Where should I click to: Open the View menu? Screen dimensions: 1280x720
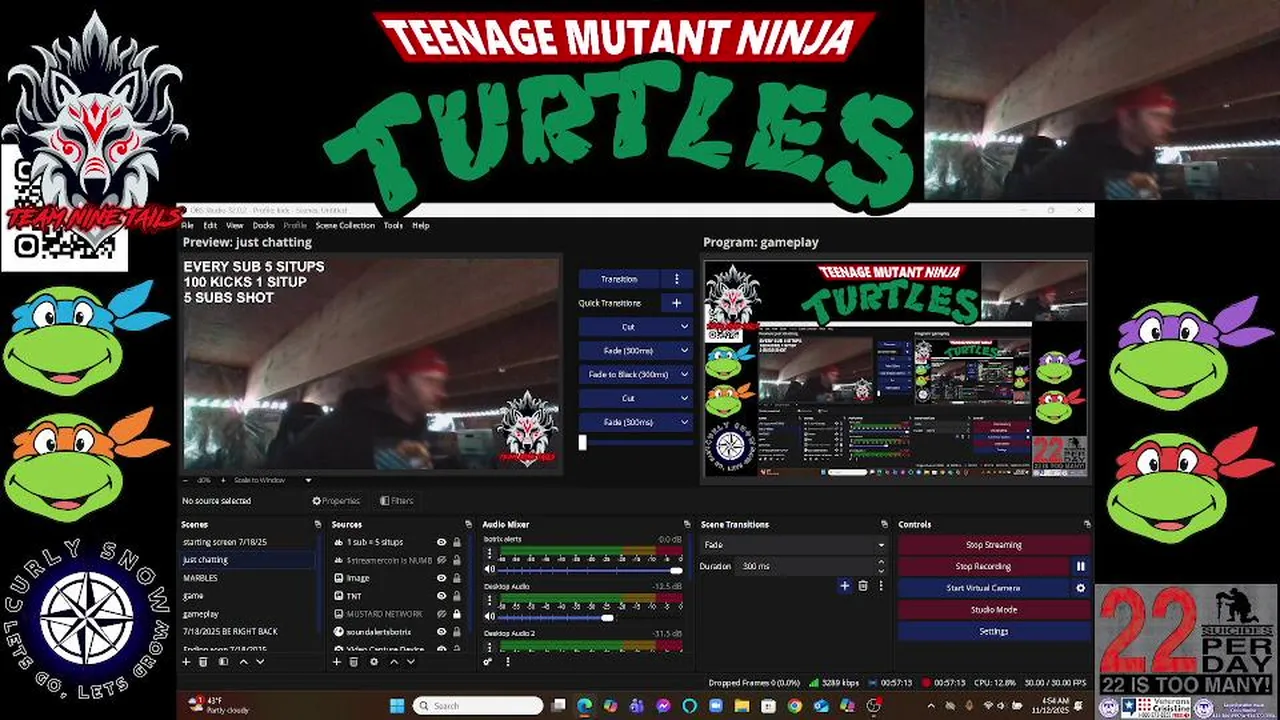(235, 225)
